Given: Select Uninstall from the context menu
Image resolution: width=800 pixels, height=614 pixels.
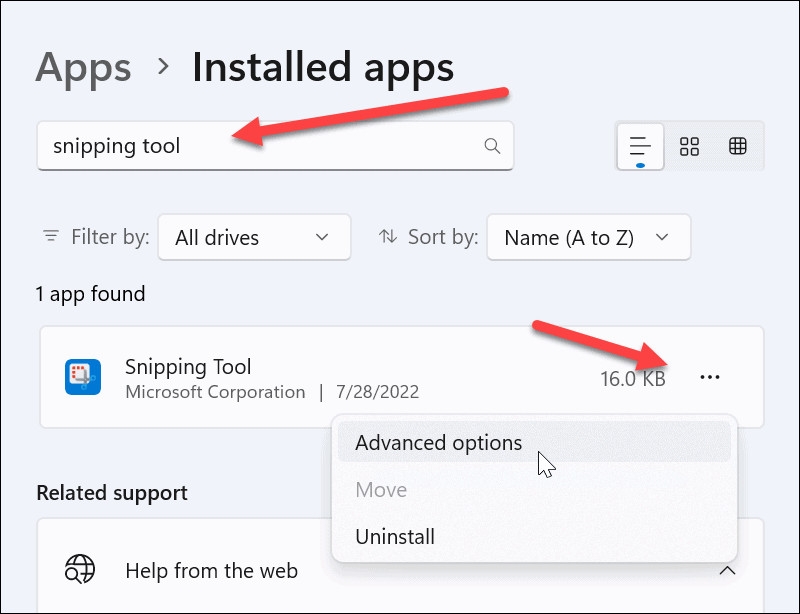Looking at the screenshot, I should point(395,536).
